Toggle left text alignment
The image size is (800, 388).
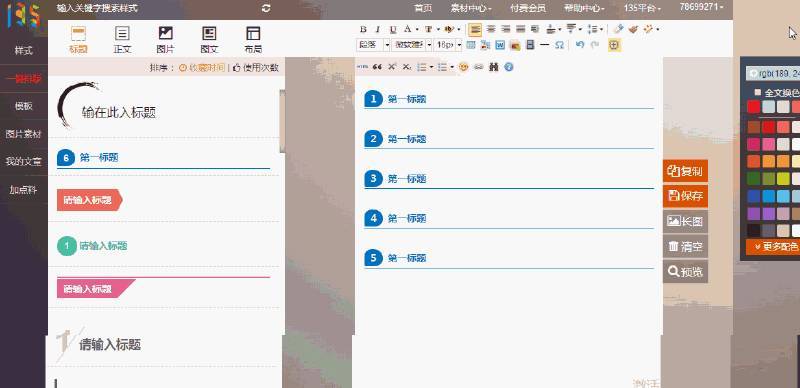[x=475, y=29]
